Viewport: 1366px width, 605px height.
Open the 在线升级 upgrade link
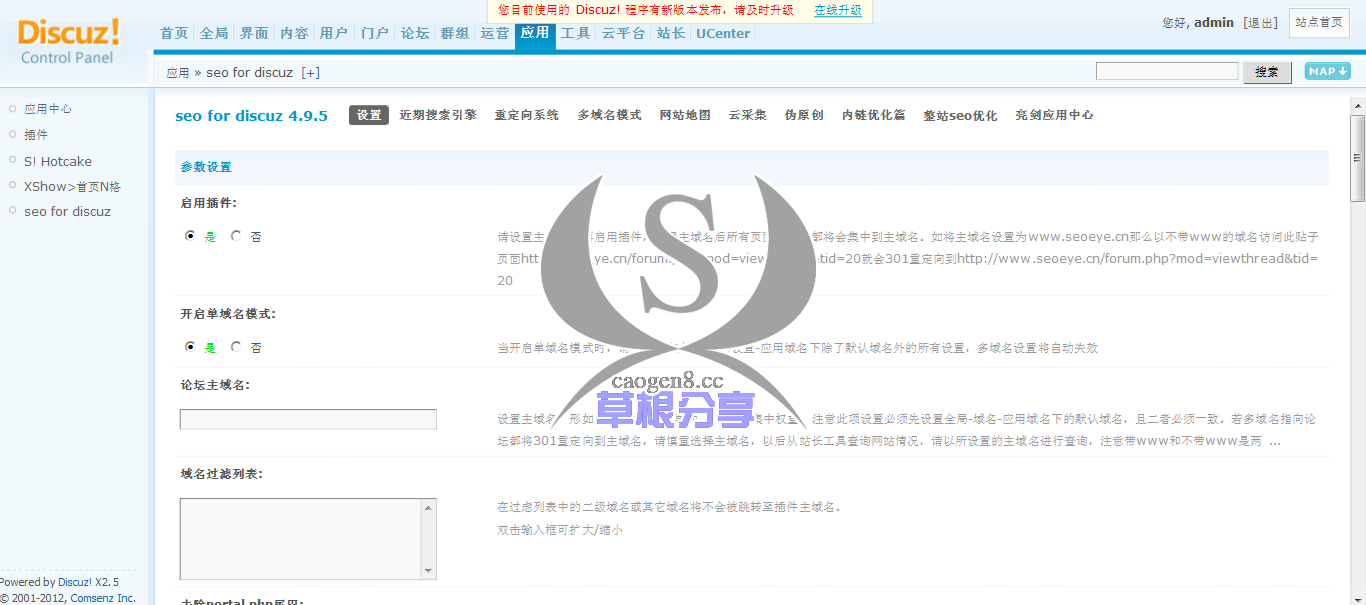(x=838, y=11)
